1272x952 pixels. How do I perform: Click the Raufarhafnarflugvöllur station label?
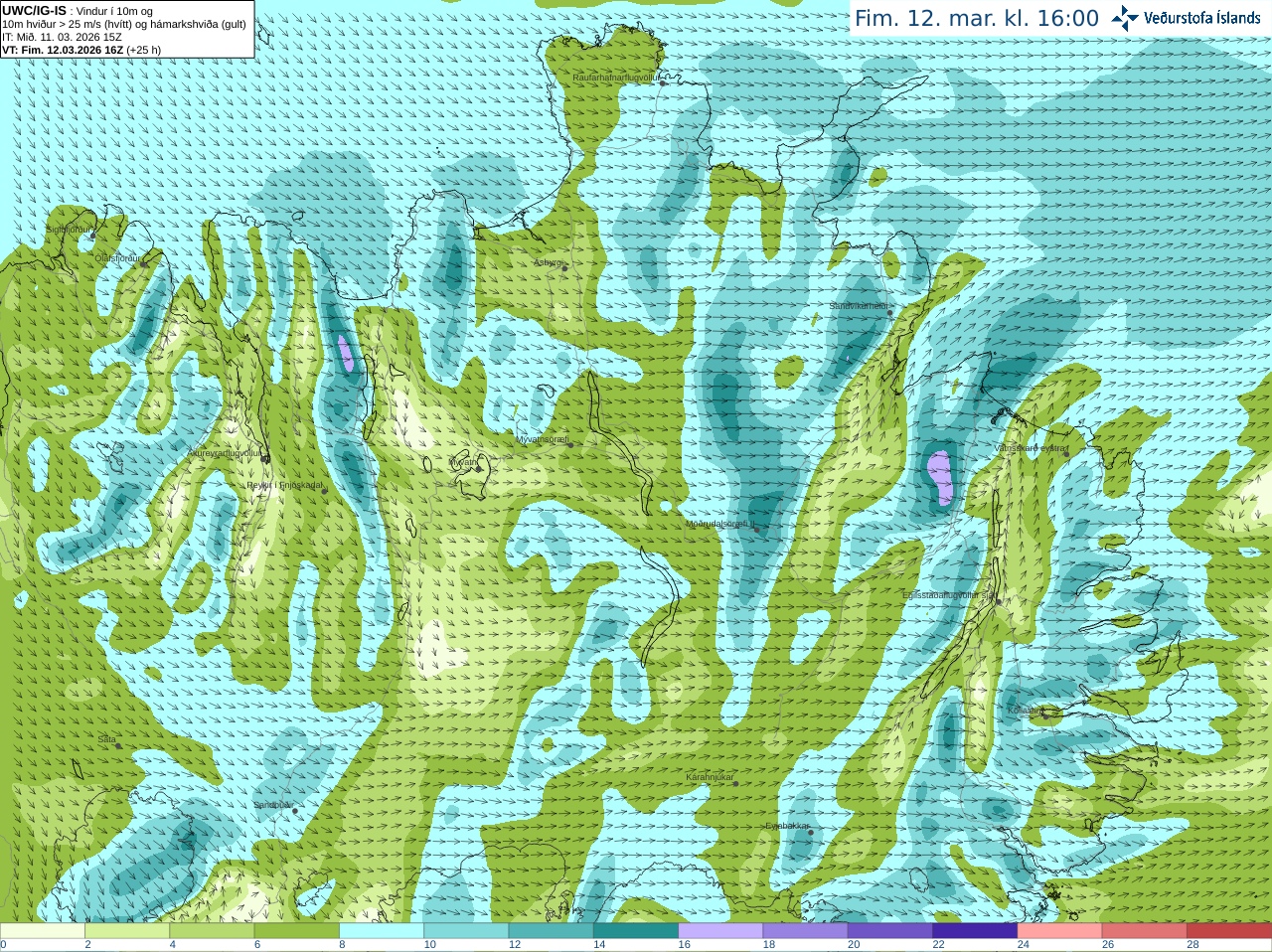(x=616, y=77)
